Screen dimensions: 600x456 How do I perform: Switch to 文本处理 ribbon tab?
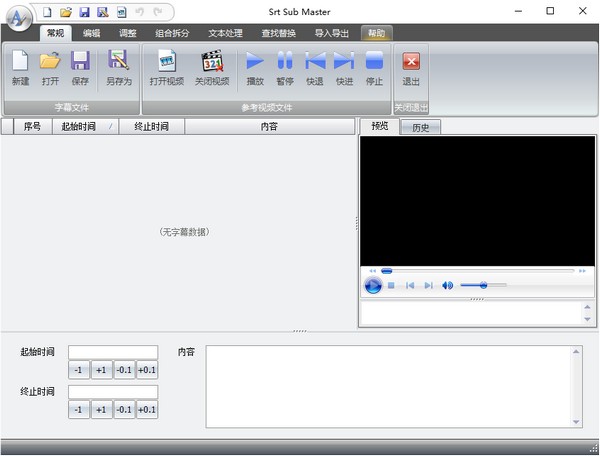pos(225,33)
